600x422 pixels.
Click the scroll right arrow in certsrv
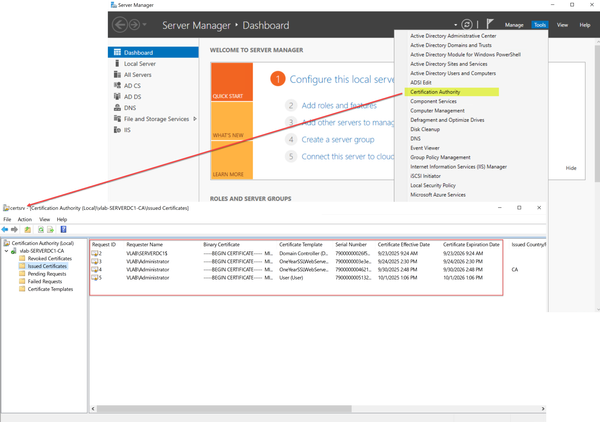coord(543,409)
